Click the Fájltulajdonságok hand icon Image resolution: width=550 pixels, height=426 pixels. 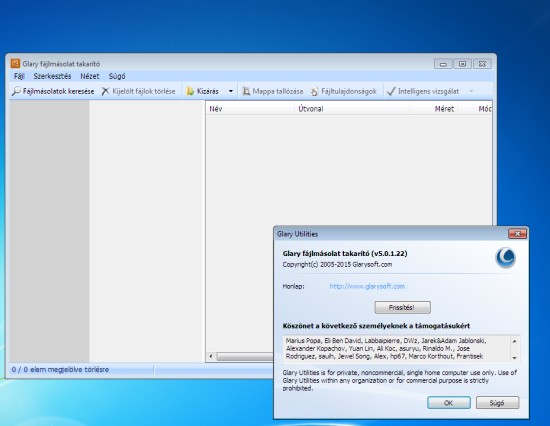[315, 91]
